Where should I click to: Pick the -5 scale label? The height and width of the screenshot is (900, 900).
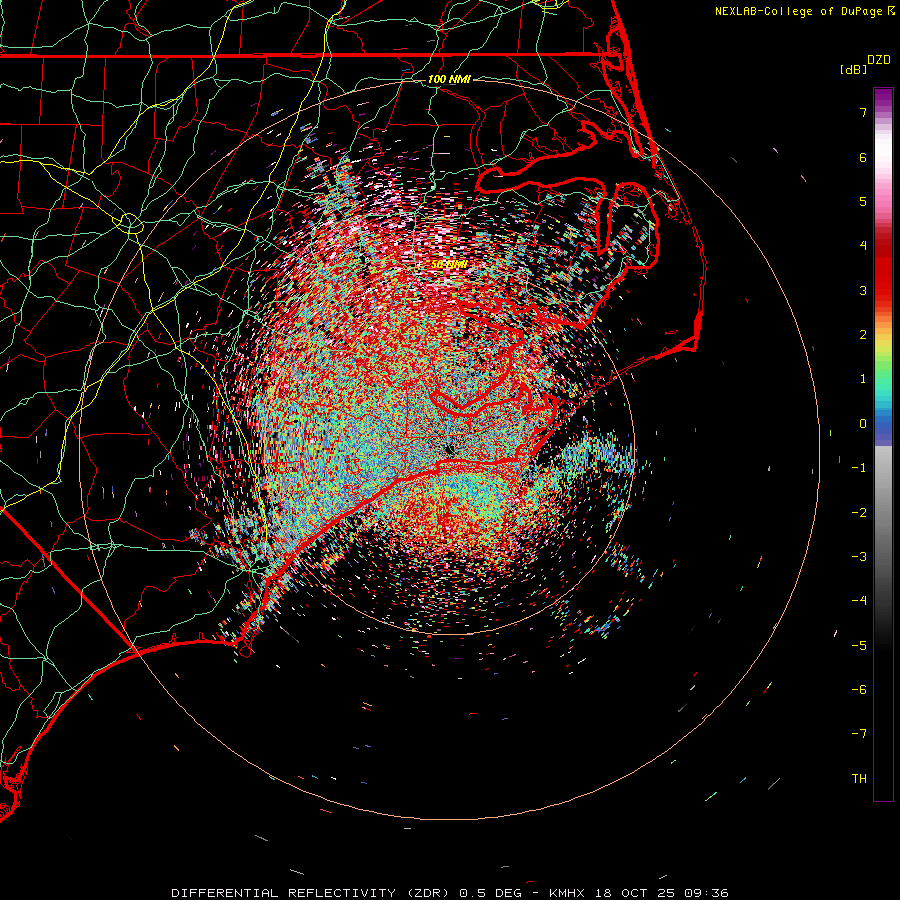(859, 646)
